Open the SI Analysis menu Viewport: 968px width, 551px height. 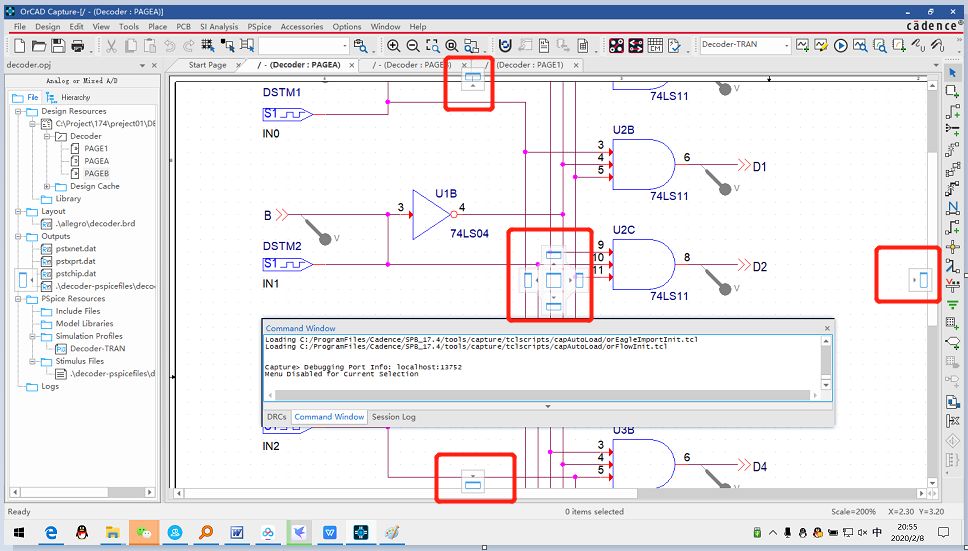pyautogui.click(x=219, y=27)
